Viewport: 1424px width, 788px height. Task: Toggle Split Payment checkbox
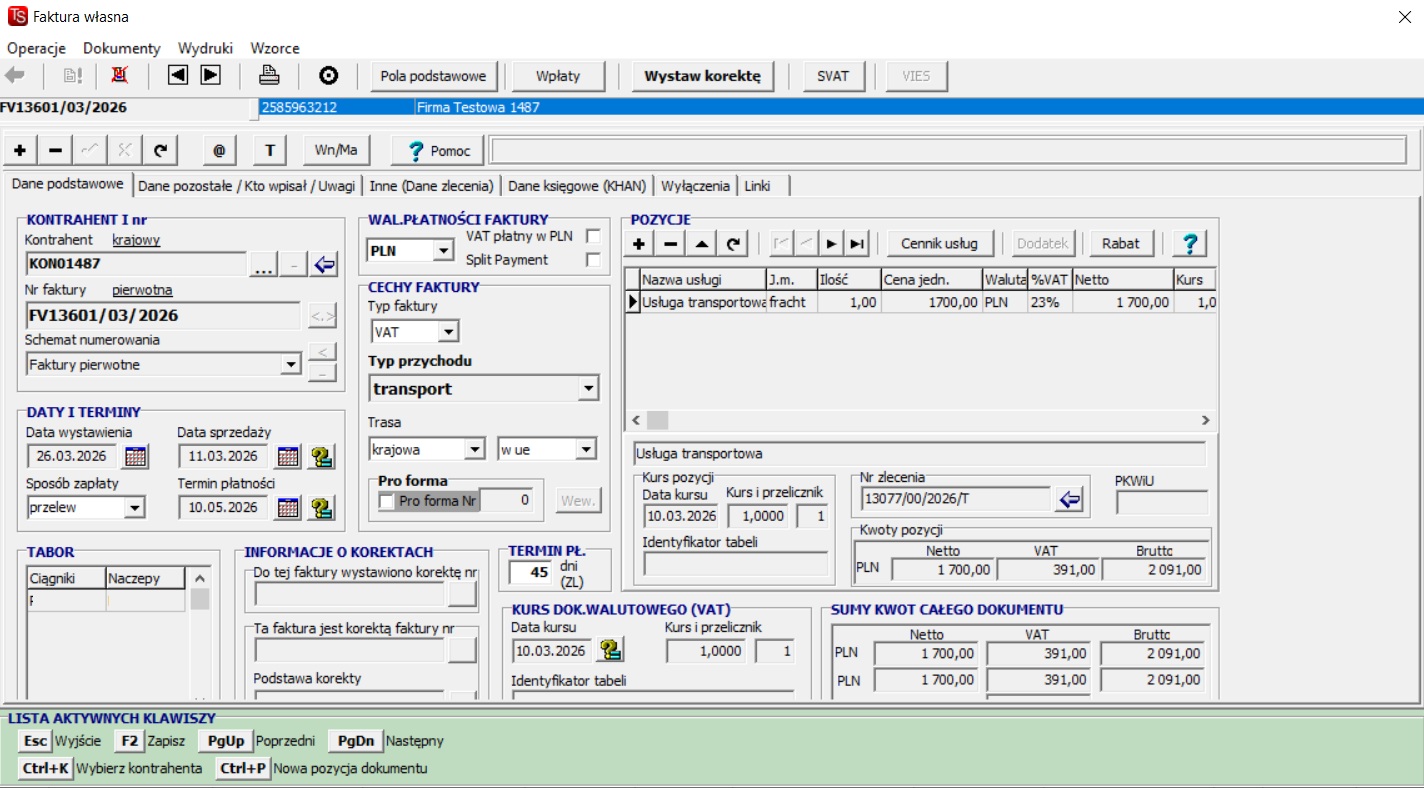point(593,260)
